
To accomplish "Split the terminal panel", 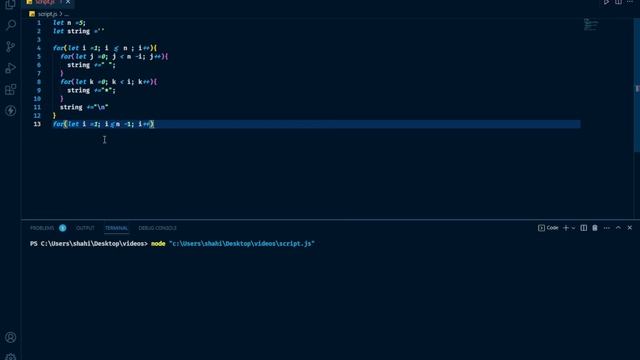I will (584, 228).
